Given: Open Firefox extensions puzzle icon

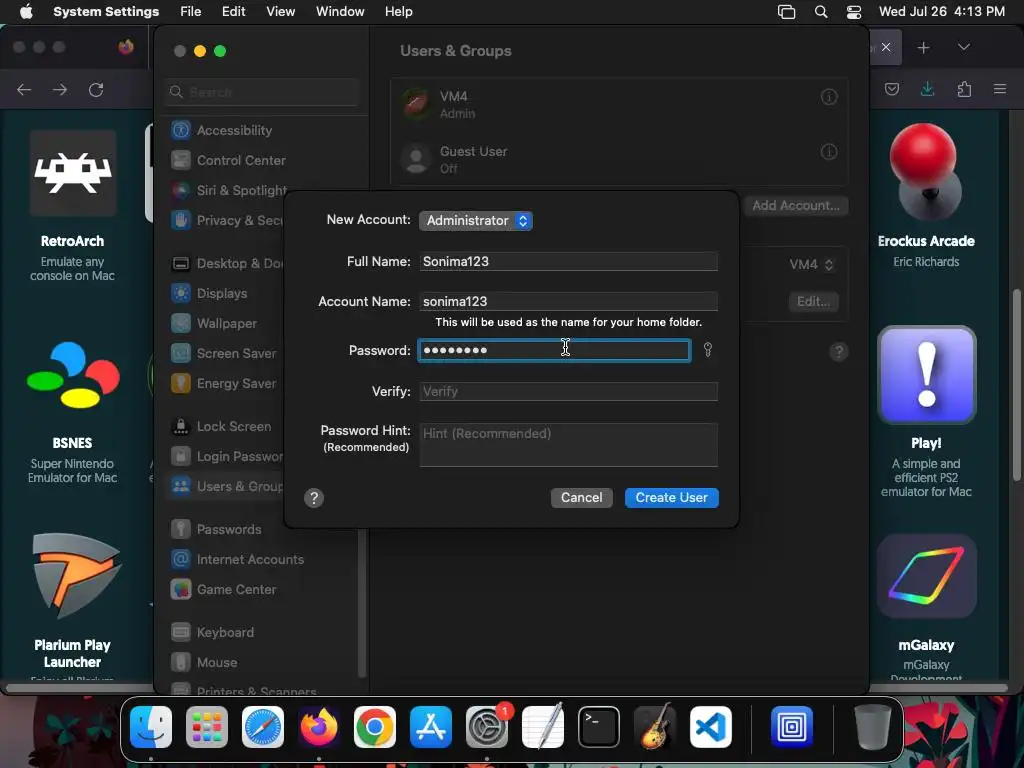Looking at the screenshot, I should pyautogui.click(x=964, y=89).
